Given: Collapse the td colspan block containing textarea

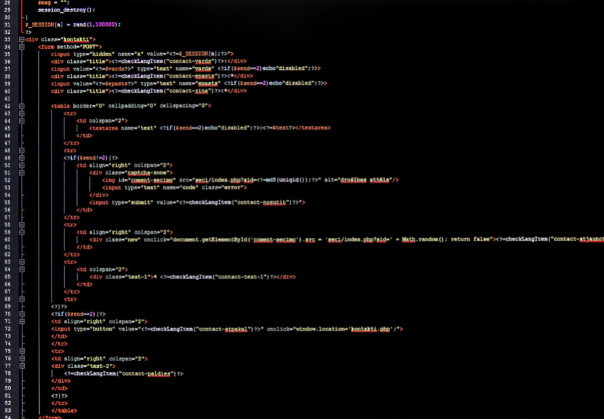Looking at the screenshot, I should click(21, 120).
